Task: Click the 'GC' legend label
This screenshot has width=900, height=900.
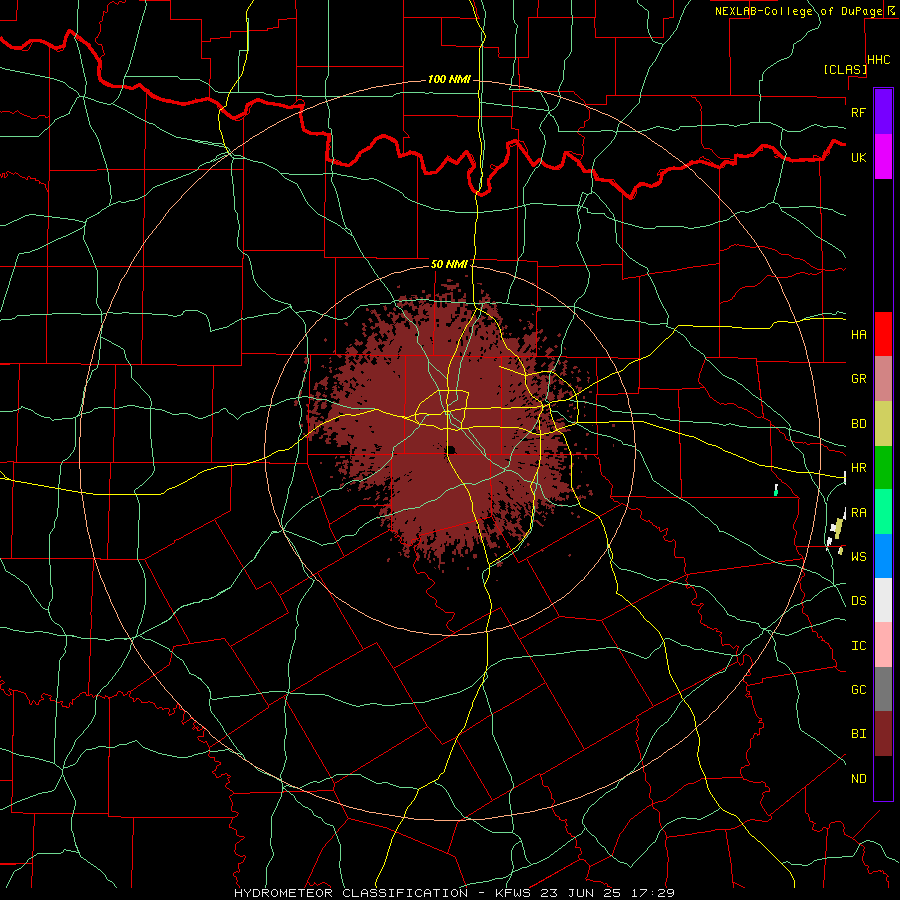Action: (858, 690)
